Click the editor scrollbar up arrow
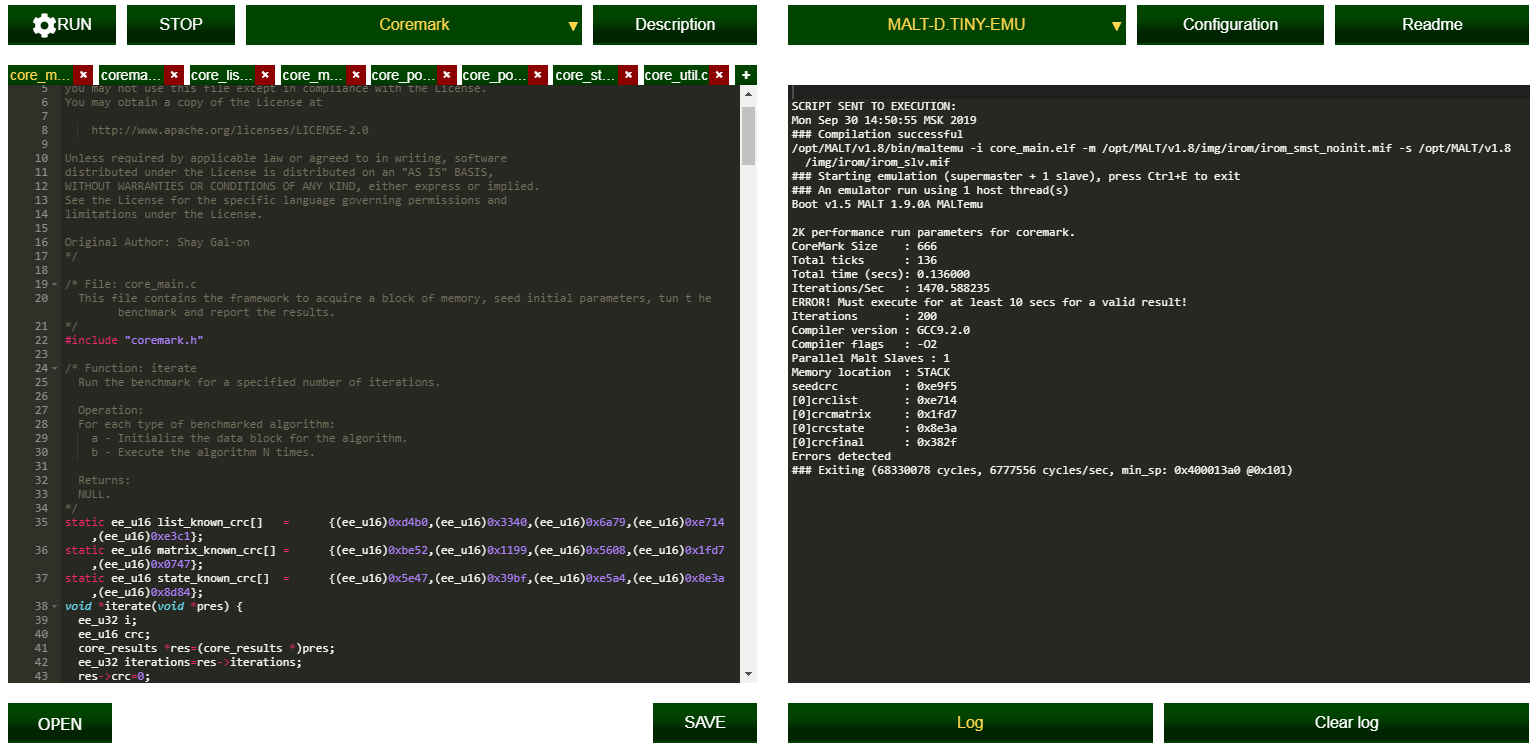 748,93
